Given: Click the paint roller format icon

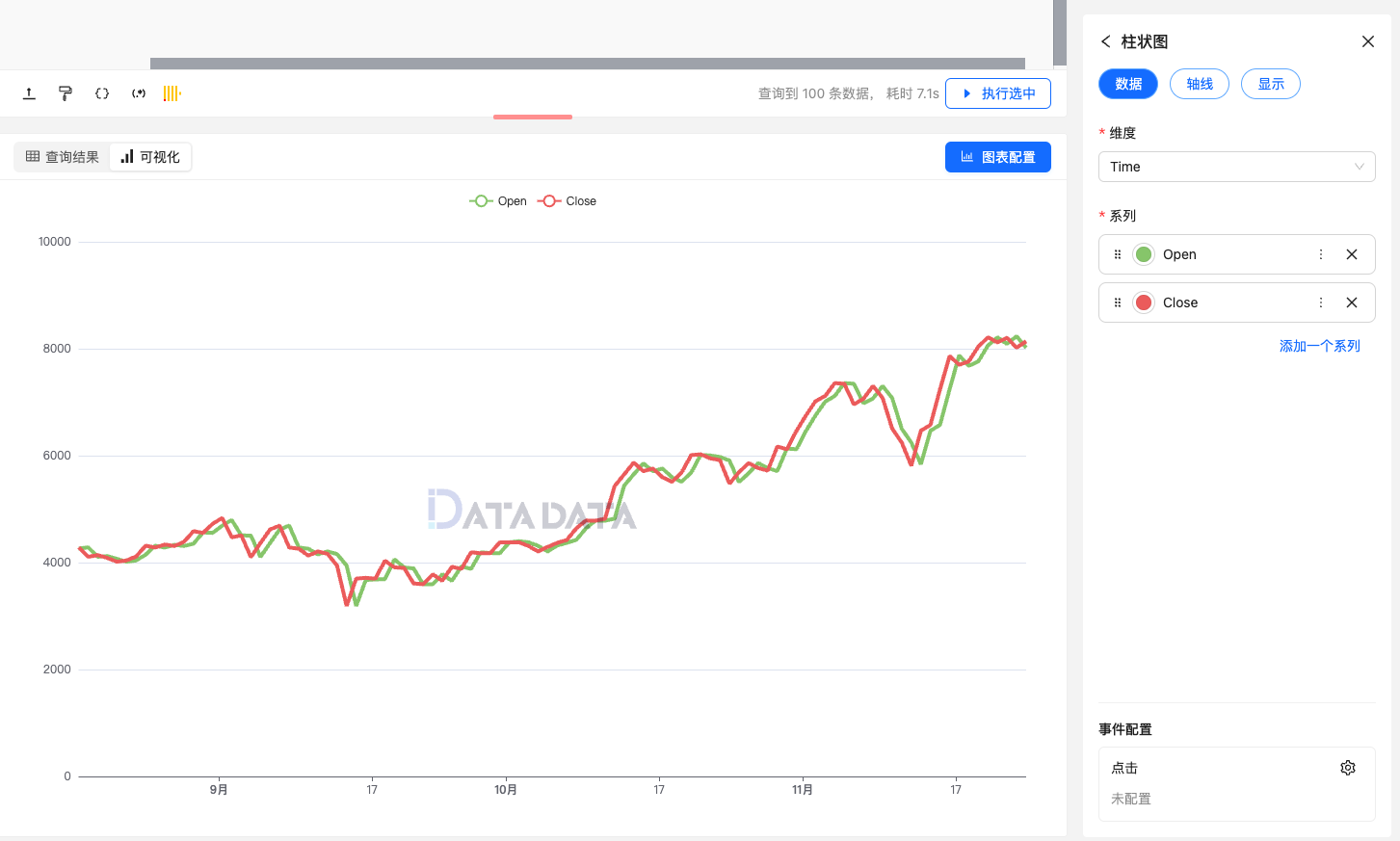Looking at the screenshot, I should pos(66,93).
